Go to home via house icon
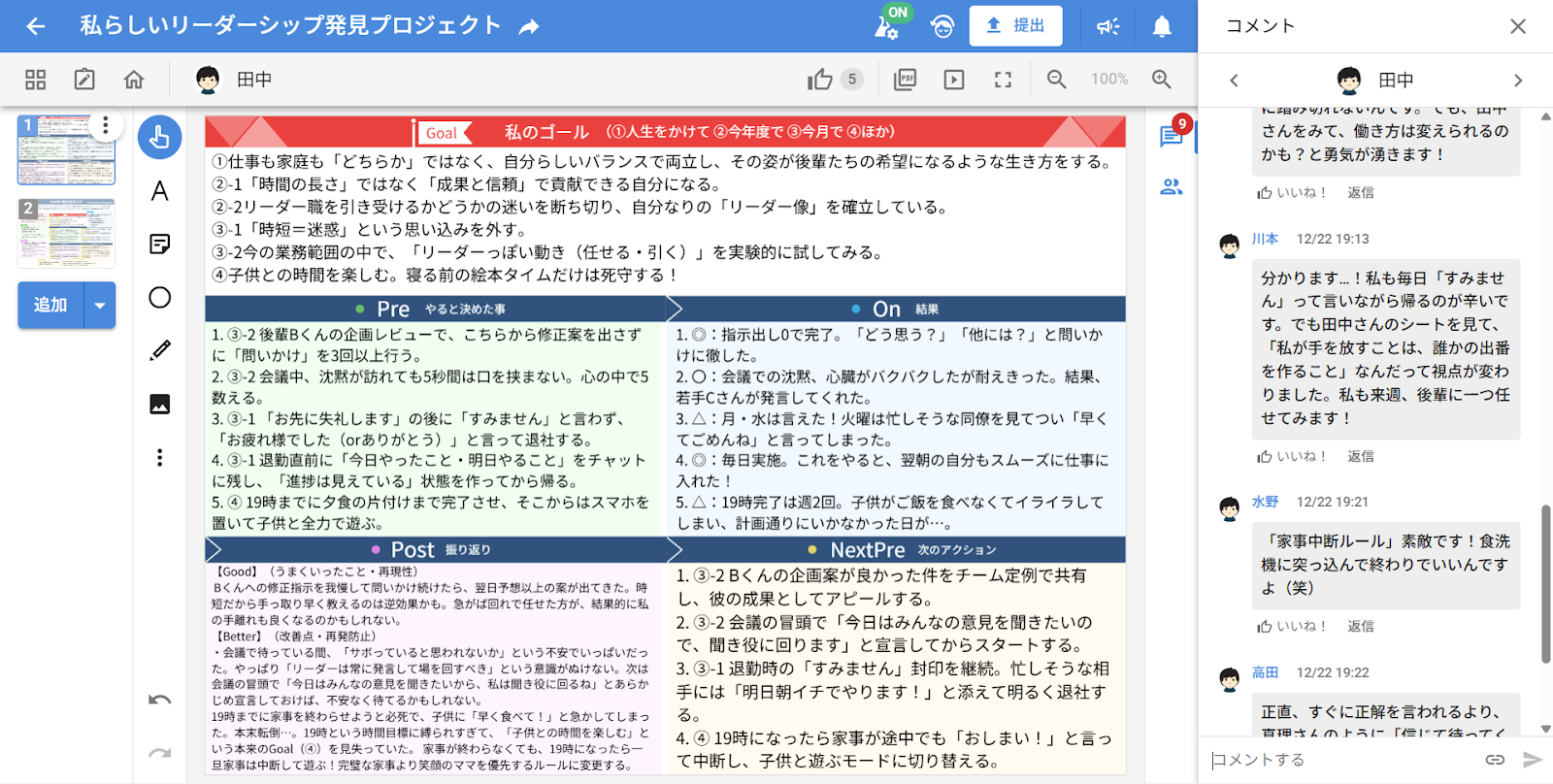This screenshot has width=1553, height=784. pyautogui.click(x=134, y=80)
